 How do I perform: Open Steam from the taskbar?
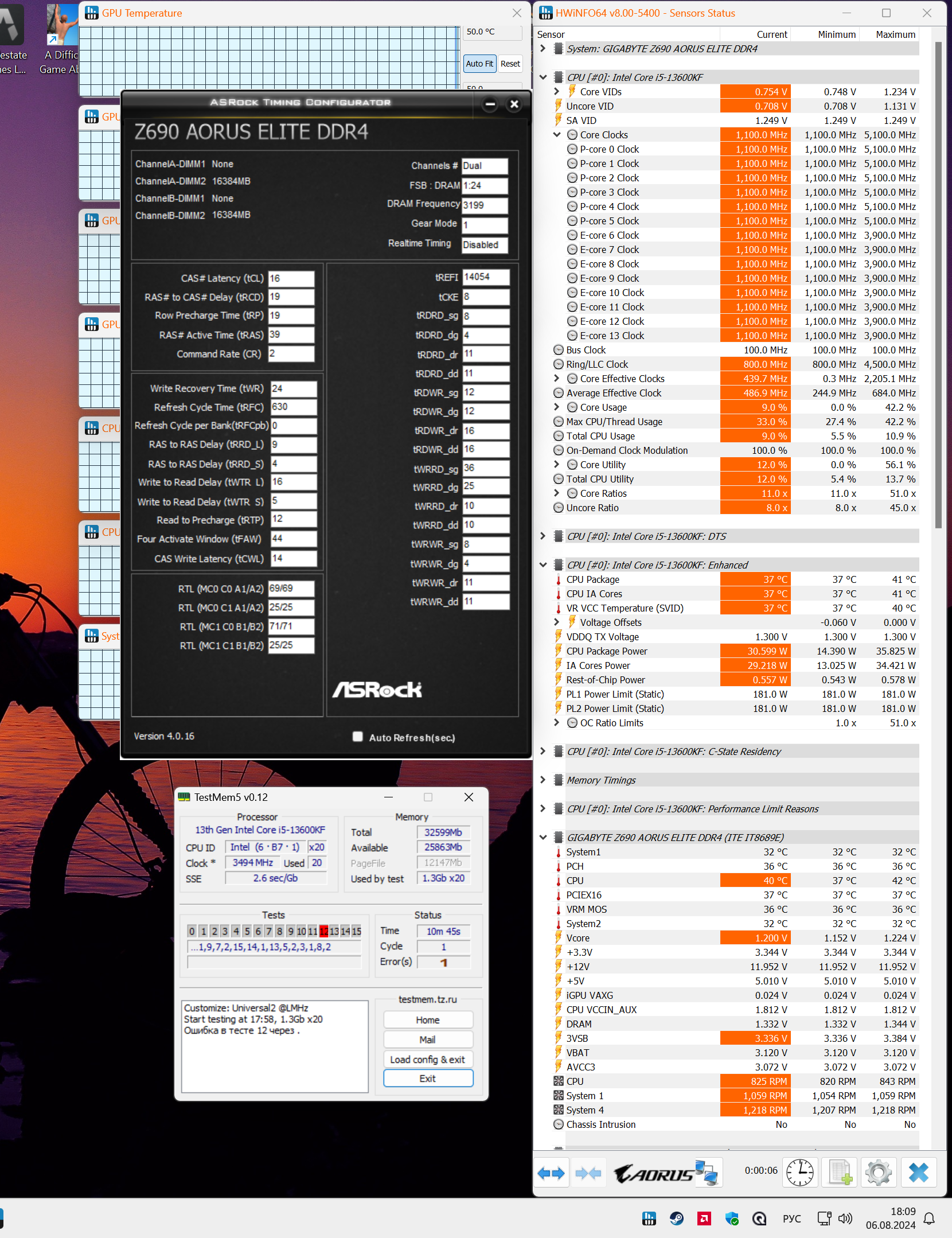[x=677, y=1218]
